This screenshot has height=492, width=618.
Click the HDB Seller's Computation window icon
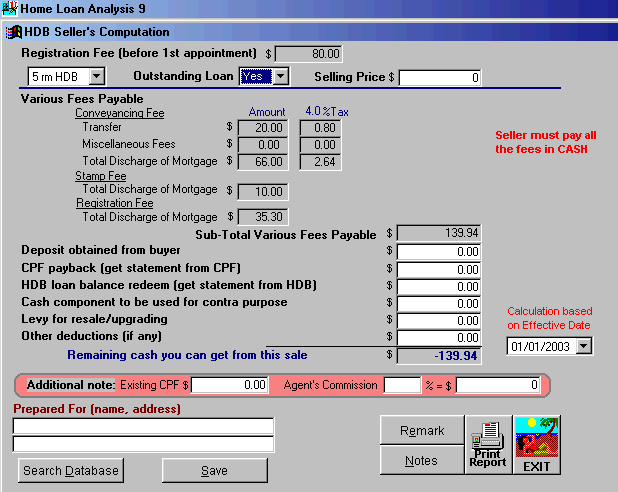13,32
